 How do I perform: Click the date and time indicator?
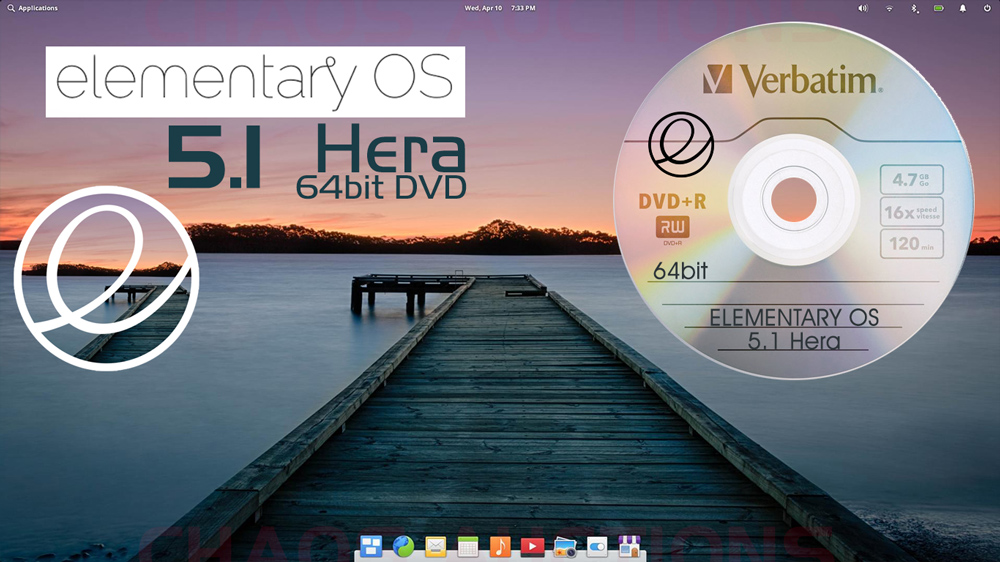[x=499, y=8]
